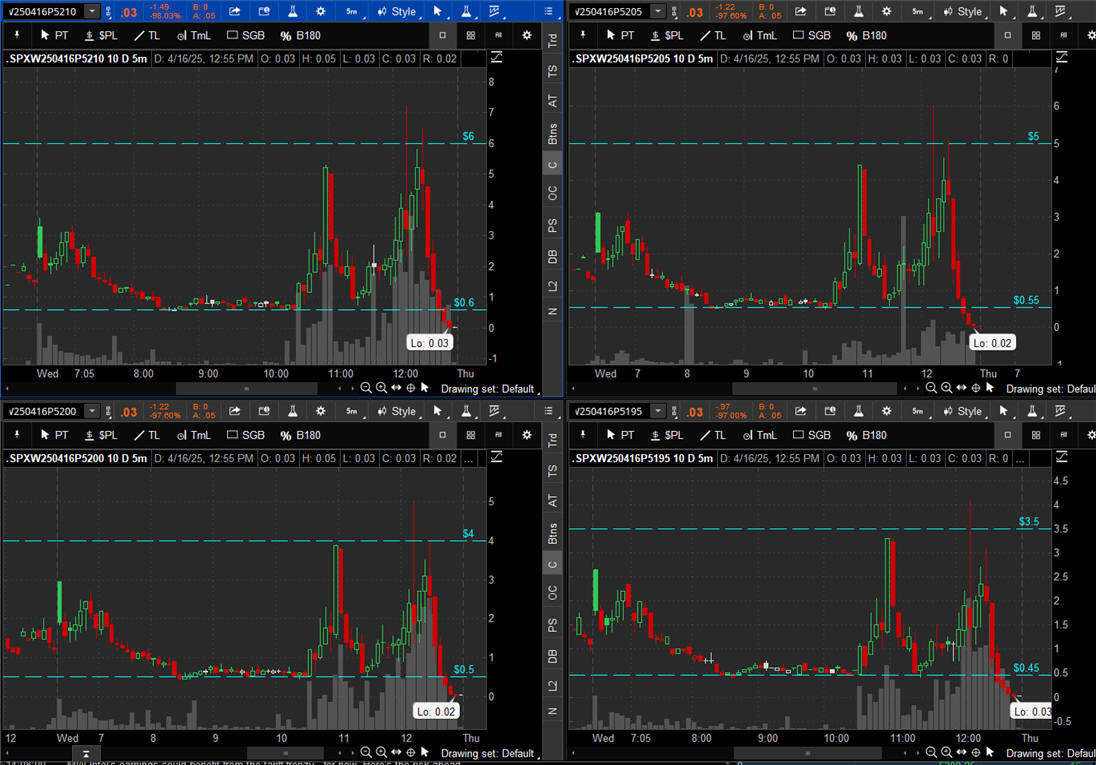Open 5m timeframe menu in P5210 header
The height and width of the screenshot is (765, 1096).
click(x=352, y=12)
